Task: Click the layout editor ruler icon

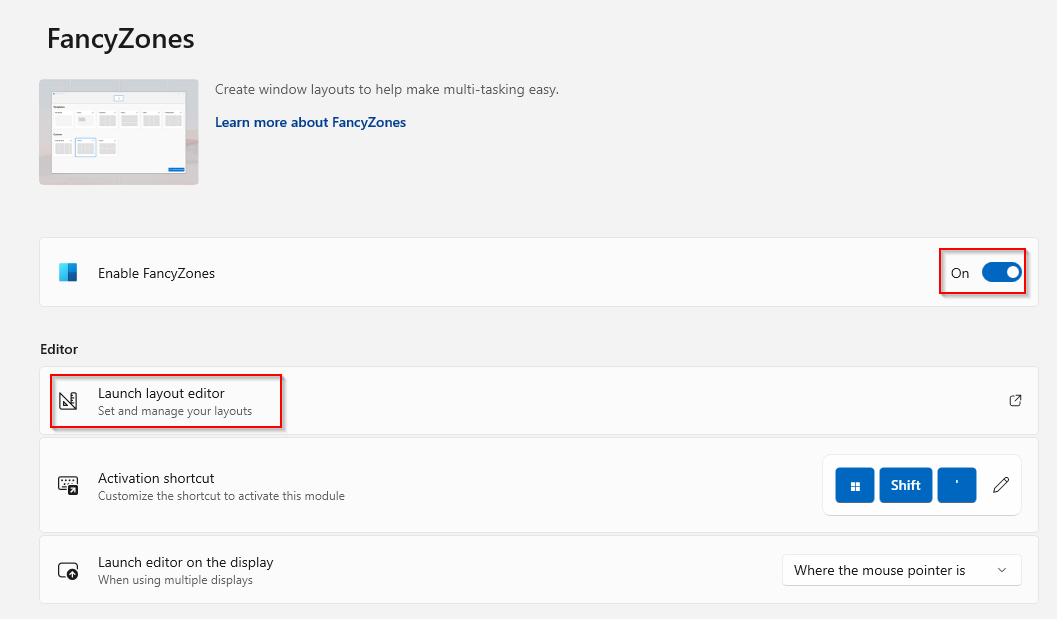Action: (68, 401)
